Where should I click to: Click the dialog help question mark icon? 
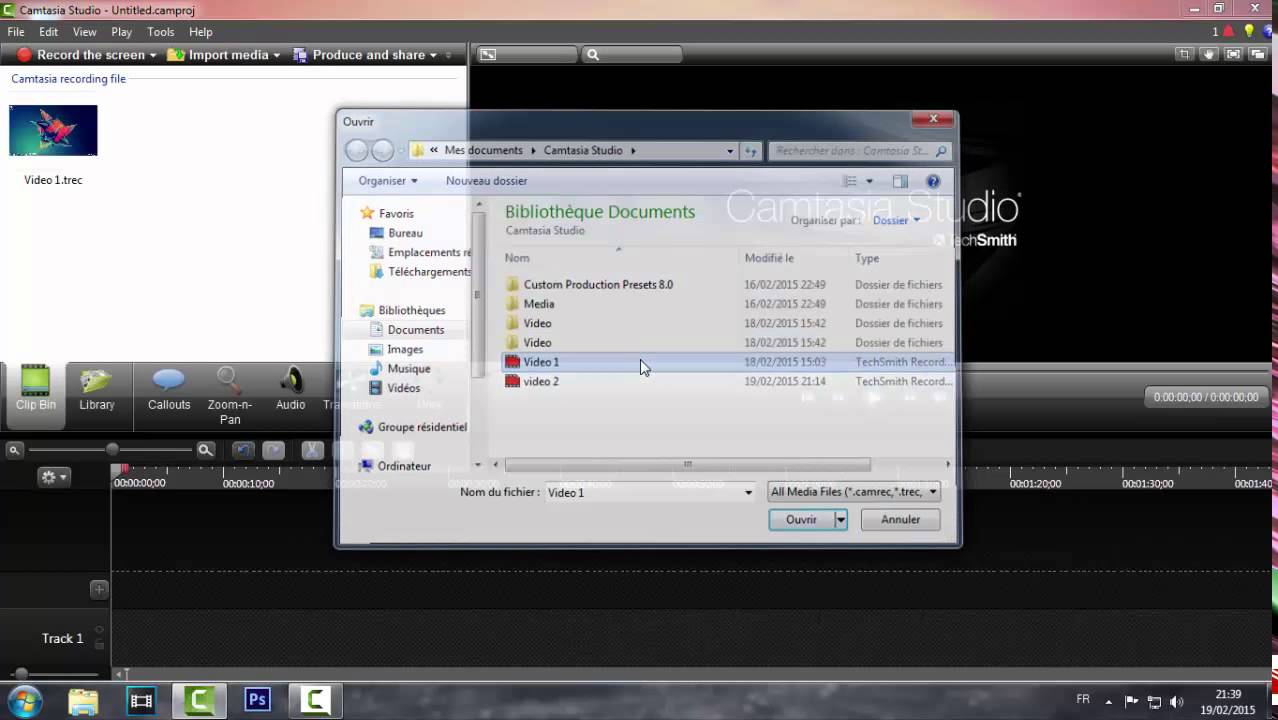933,181
